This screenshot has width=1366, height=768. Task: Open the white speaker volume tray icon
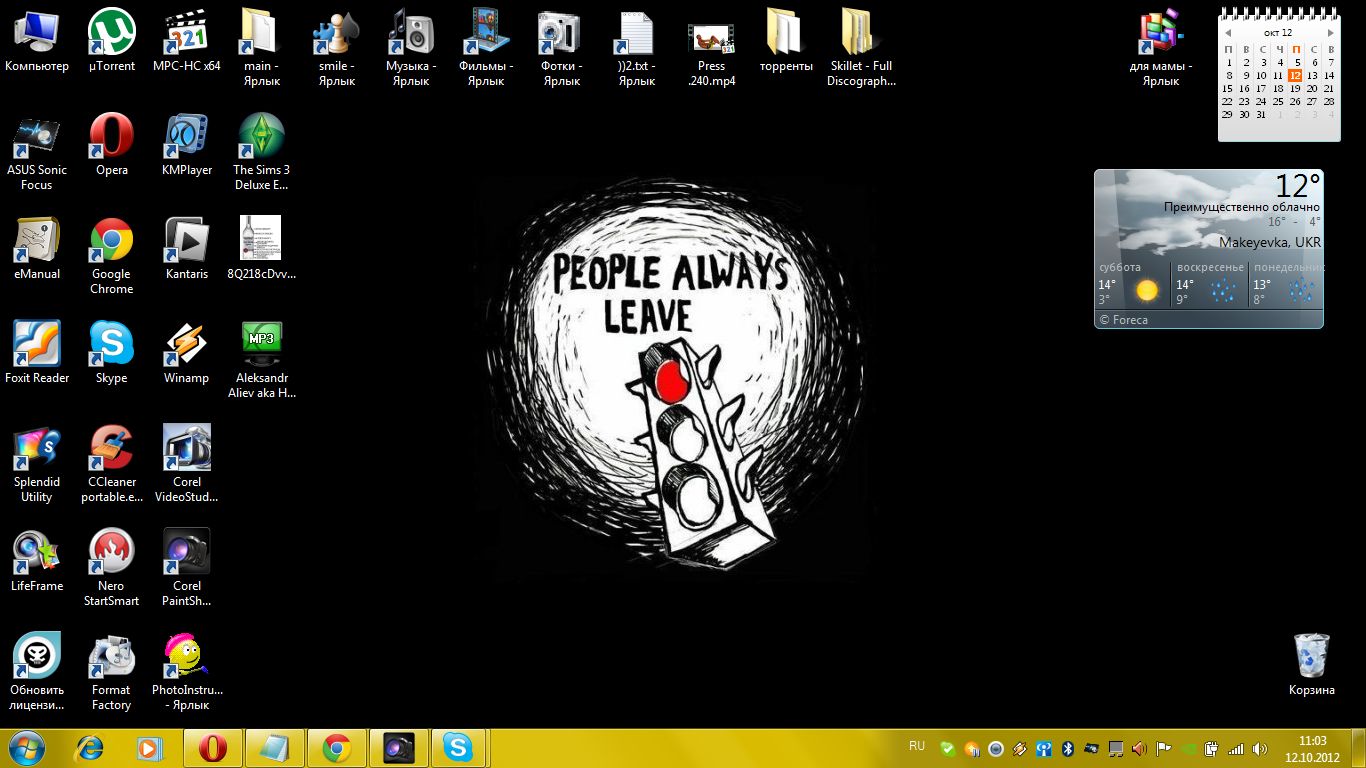pyautogui.click(x=1260, y=748)
